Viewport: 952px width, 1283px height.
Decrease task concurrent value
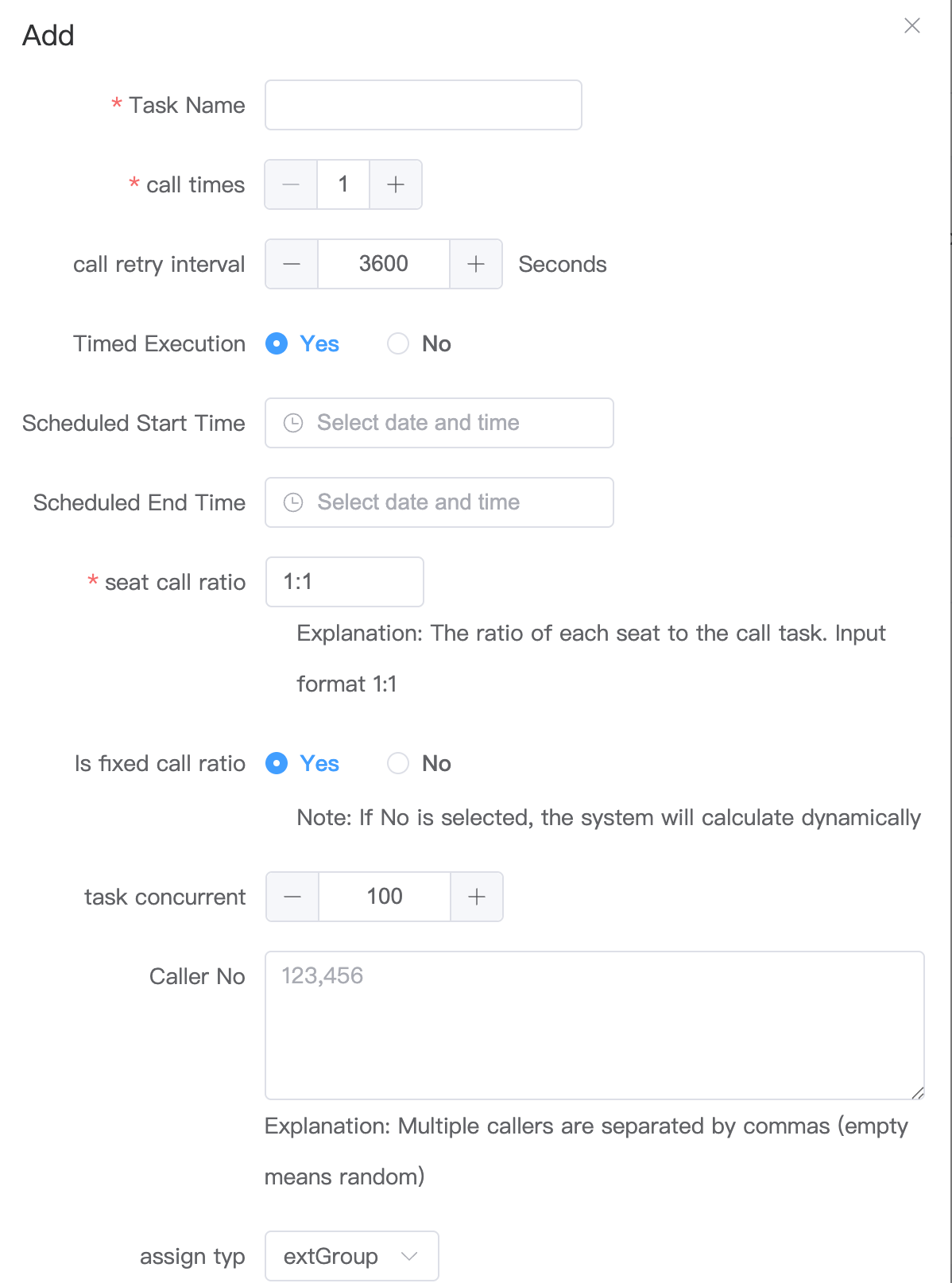point(292,897)
